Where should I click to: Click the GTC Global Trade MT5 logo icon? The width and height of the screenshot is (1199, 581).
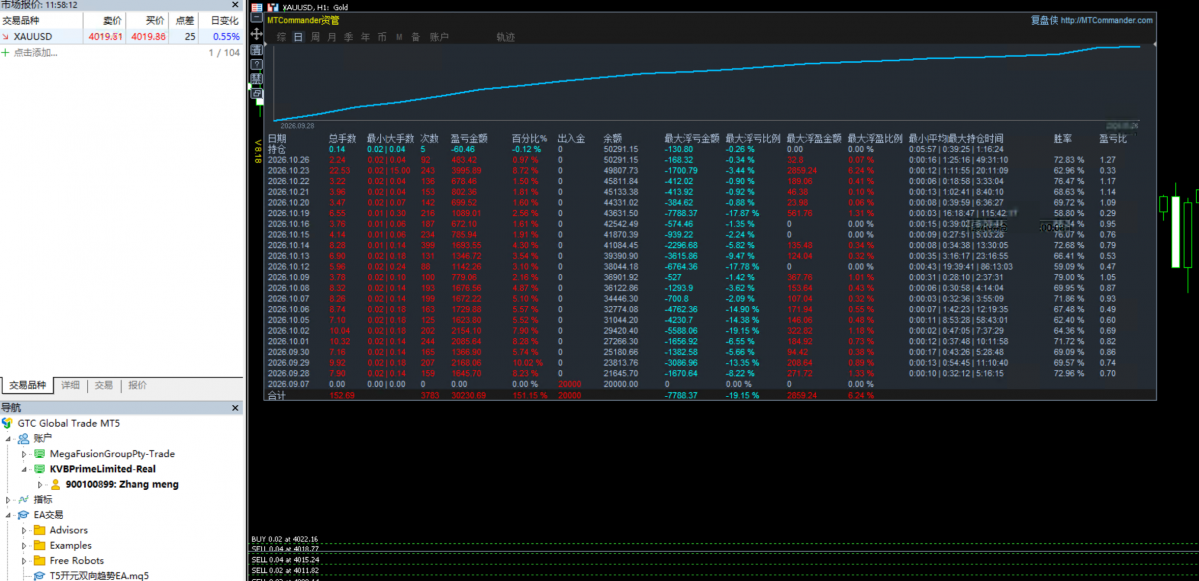[x=8, y=423]
